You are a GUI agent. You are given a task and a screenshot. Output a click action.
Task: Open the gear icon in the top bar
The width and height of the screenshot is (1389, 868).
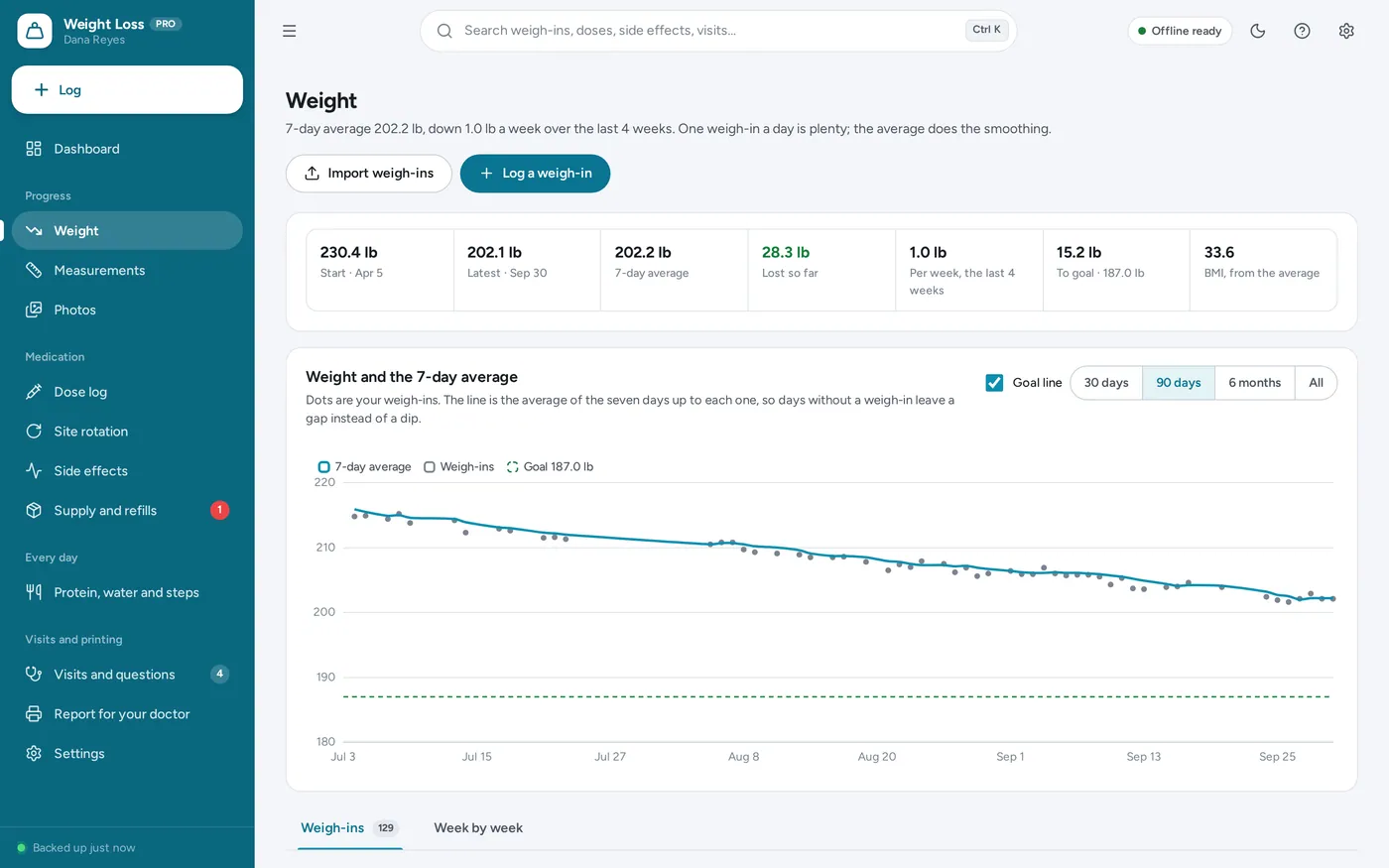click(x=1346, y=31)
